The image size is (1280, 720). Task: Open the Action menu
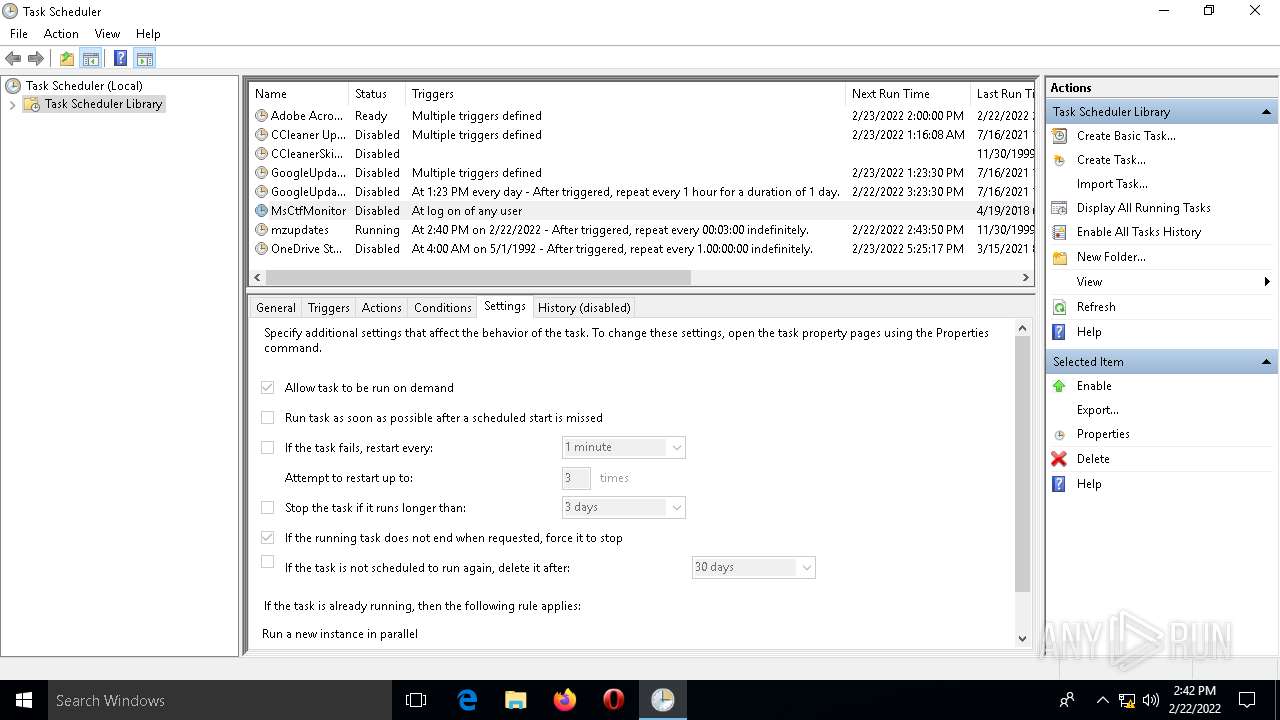point(61,34)
